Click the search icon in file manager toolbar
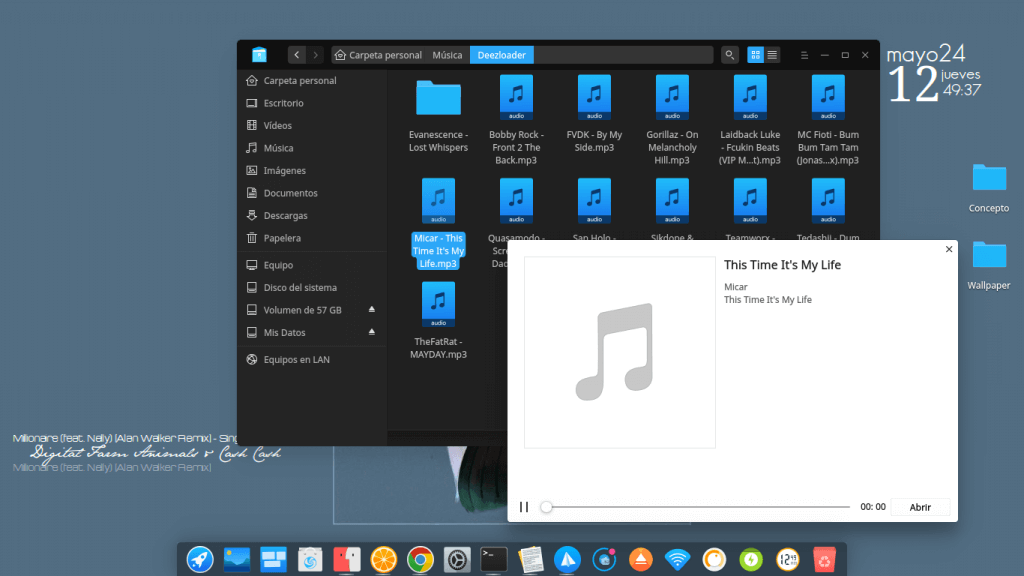 click(x=730, y=55)
